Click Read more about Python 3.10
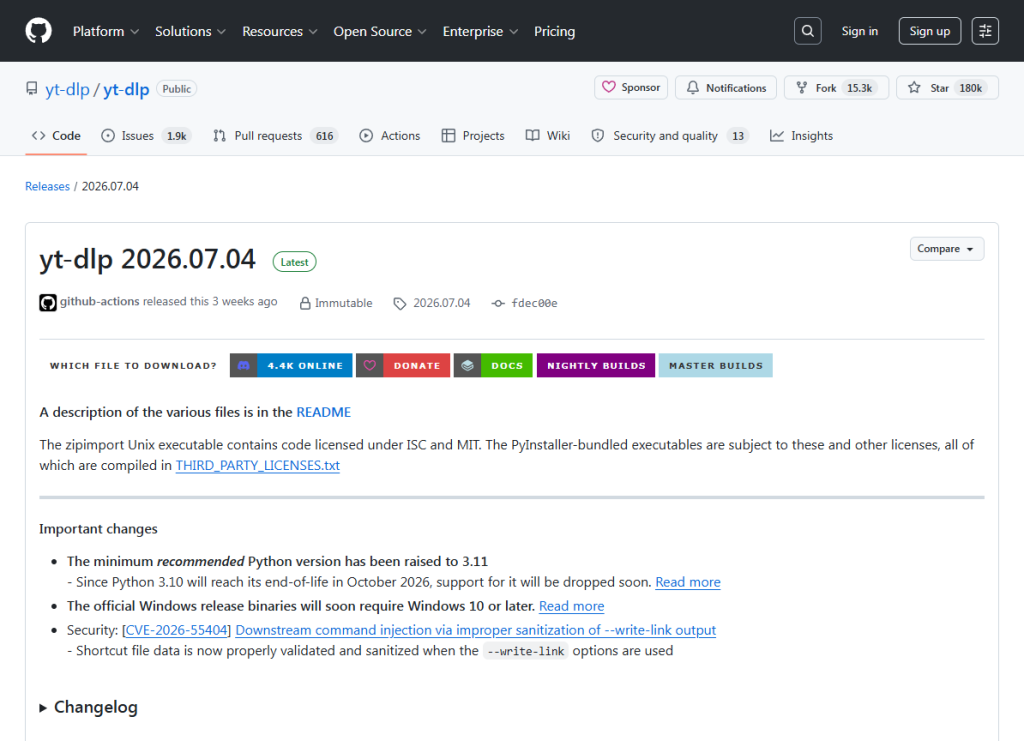This screenshot has height=741, width=1024. pyautogui.click(x=688, y=582)
